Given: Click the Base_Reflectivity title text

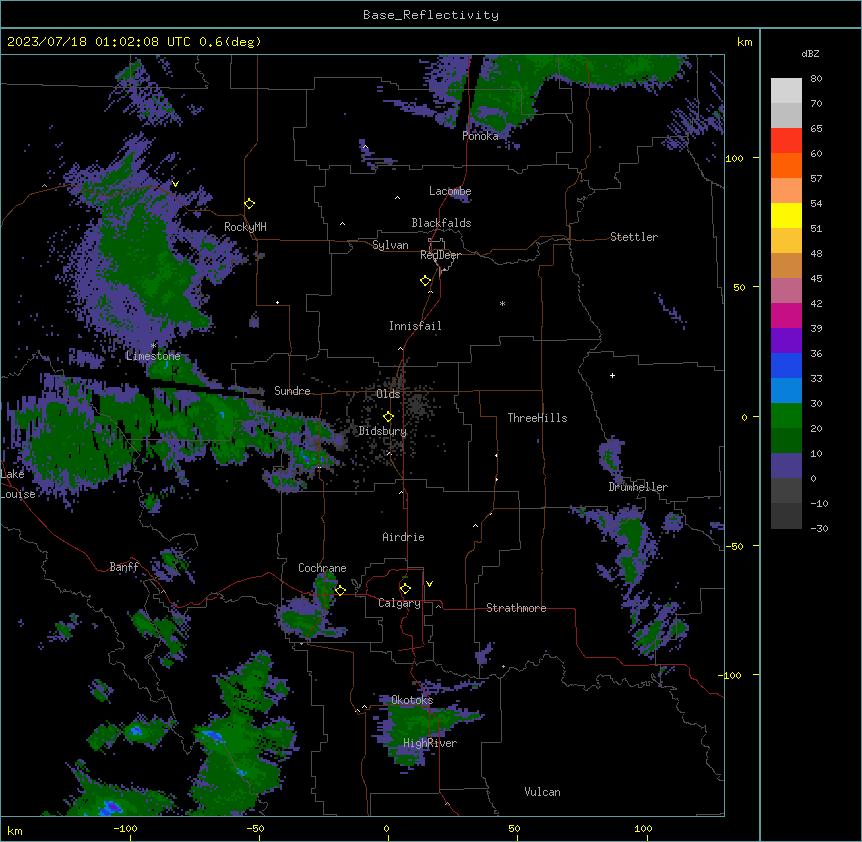Looking at the screenshot, I should (431, 15).
